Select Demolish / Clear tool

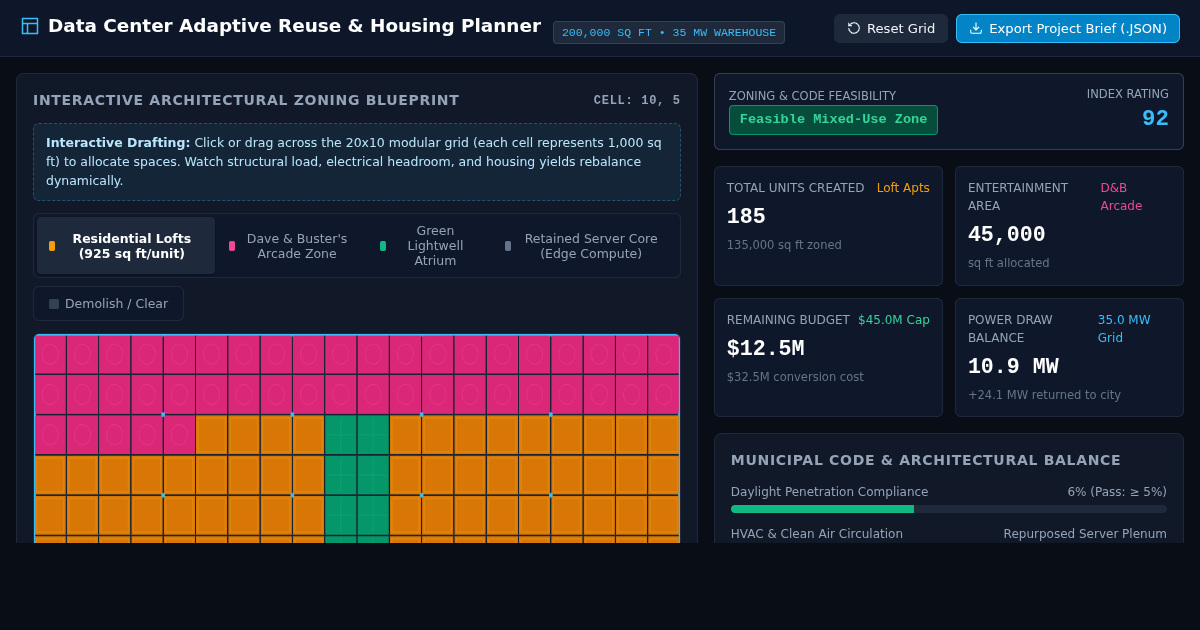click(108, 303)
